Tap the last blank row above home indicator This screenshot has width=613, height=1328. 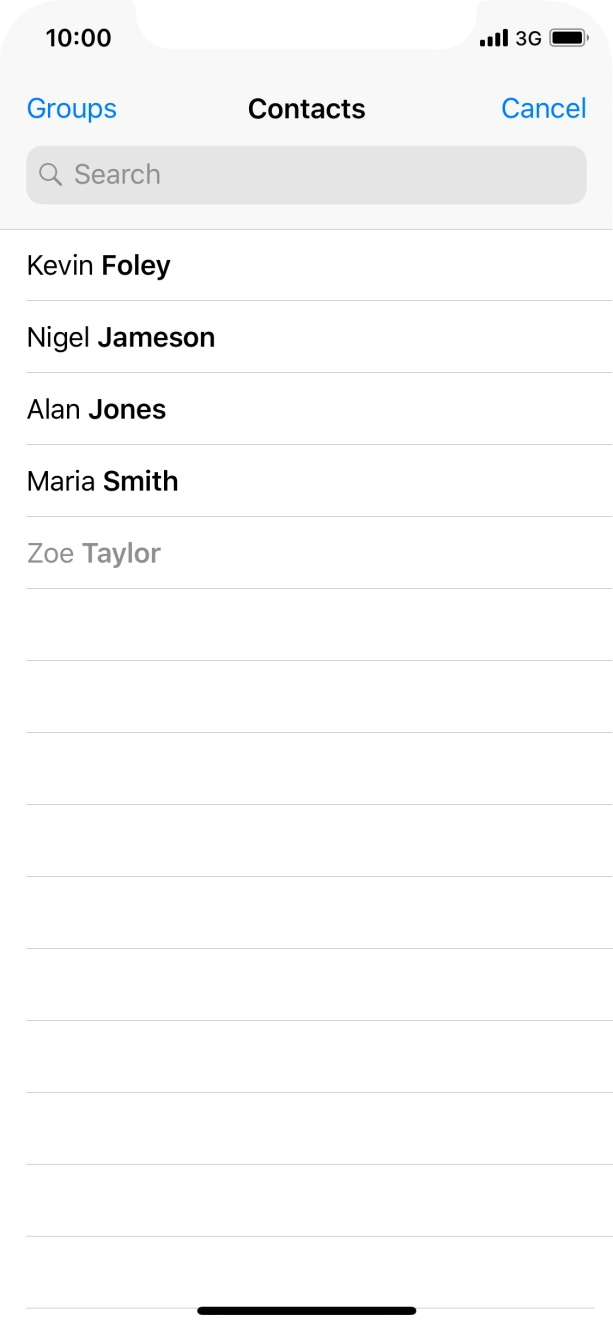pos(306,1272)
